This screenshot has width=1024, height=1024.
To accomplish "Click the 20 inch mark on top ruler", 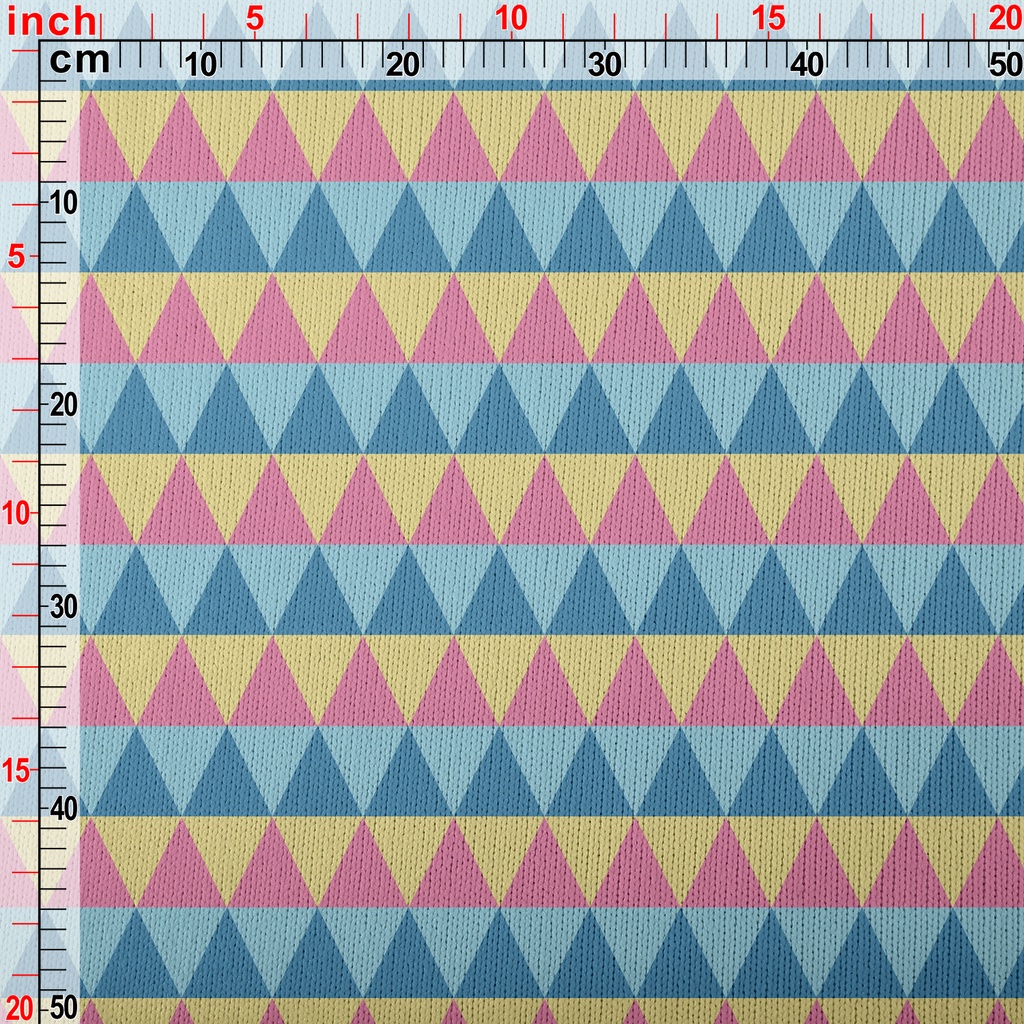I will [1003, 19].
